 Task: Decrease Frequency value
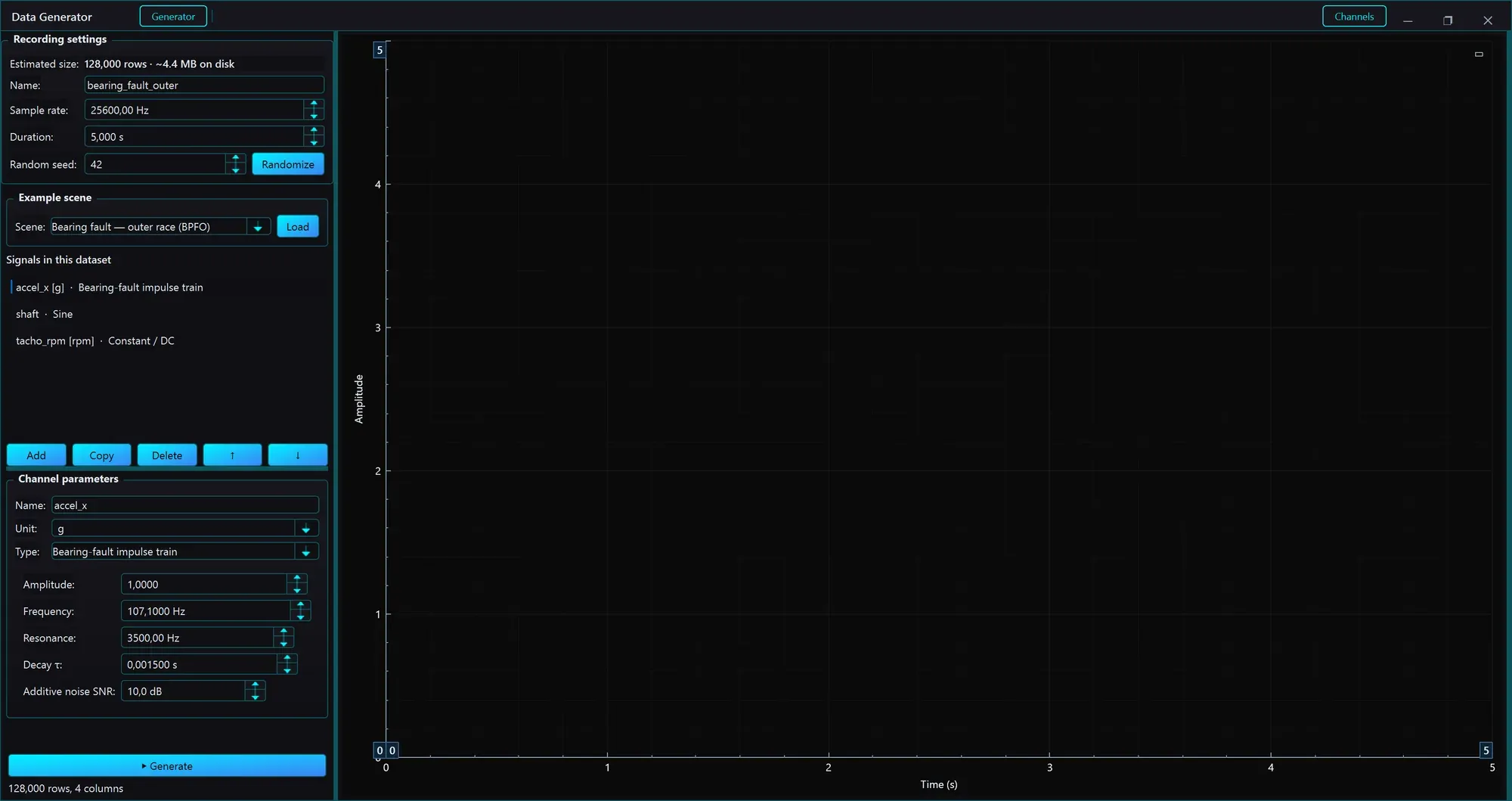click(301, 616)
